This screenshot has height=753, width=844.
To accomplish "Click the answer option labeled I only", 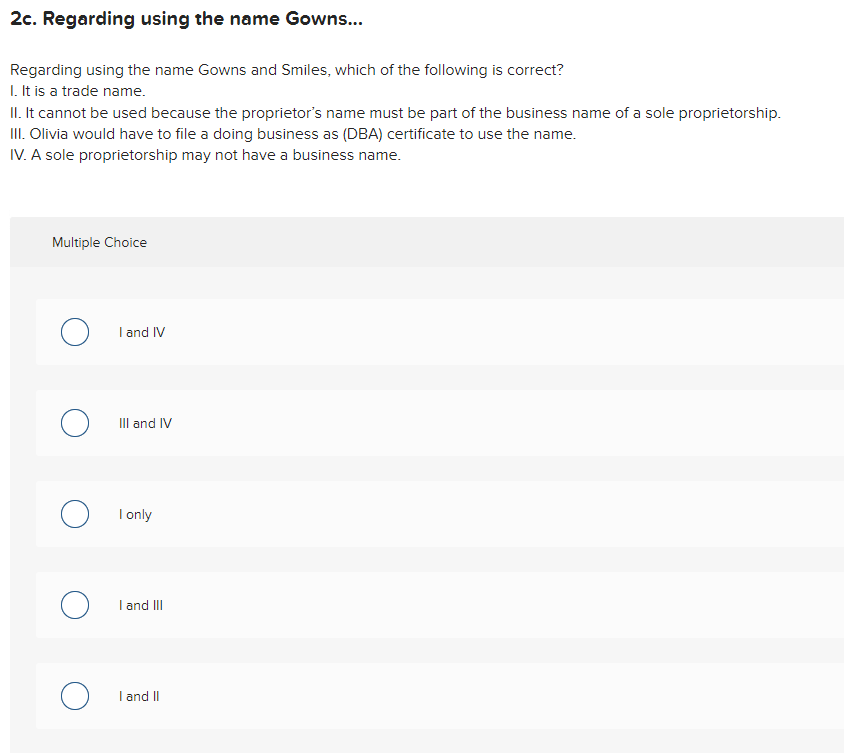I will pos(135,513).
